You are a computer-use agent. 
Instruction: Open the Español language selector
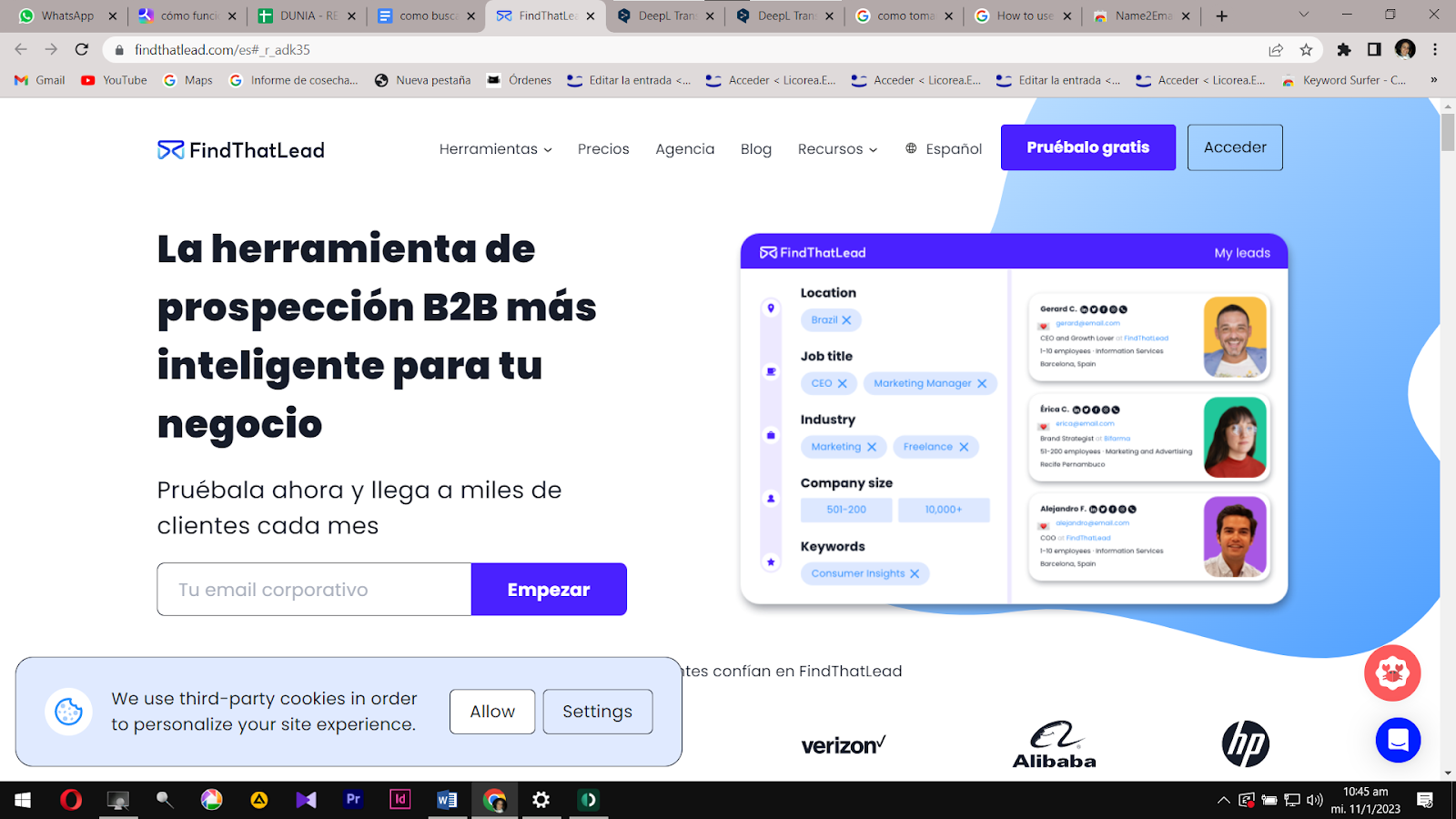coord(944,149)
